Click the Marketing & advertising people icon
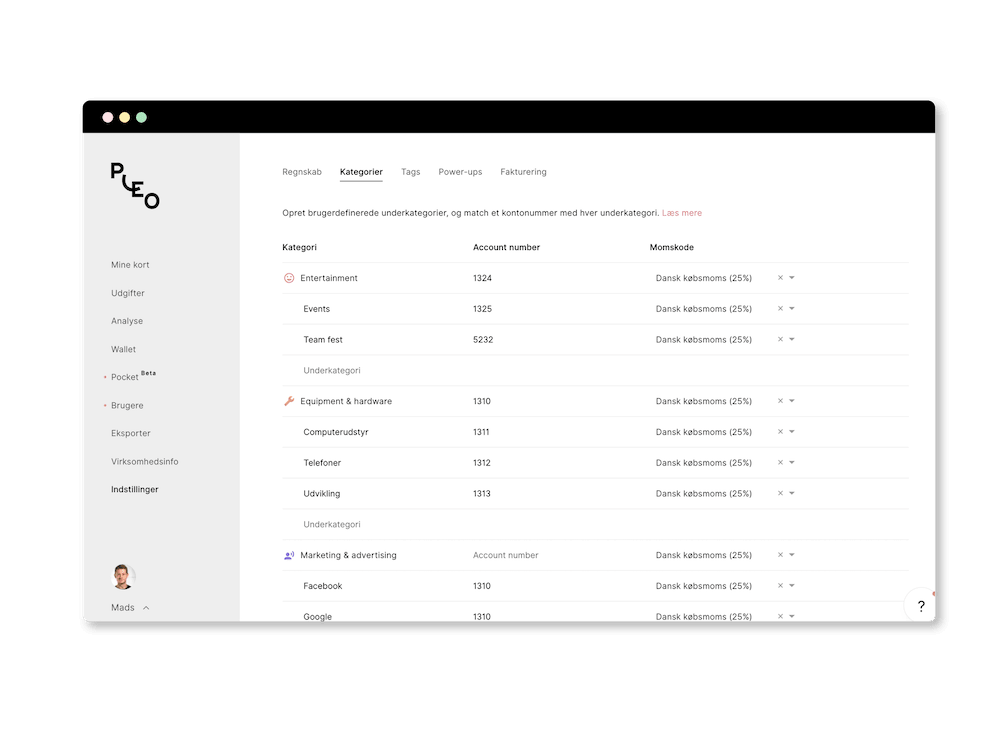 (289, 555)
